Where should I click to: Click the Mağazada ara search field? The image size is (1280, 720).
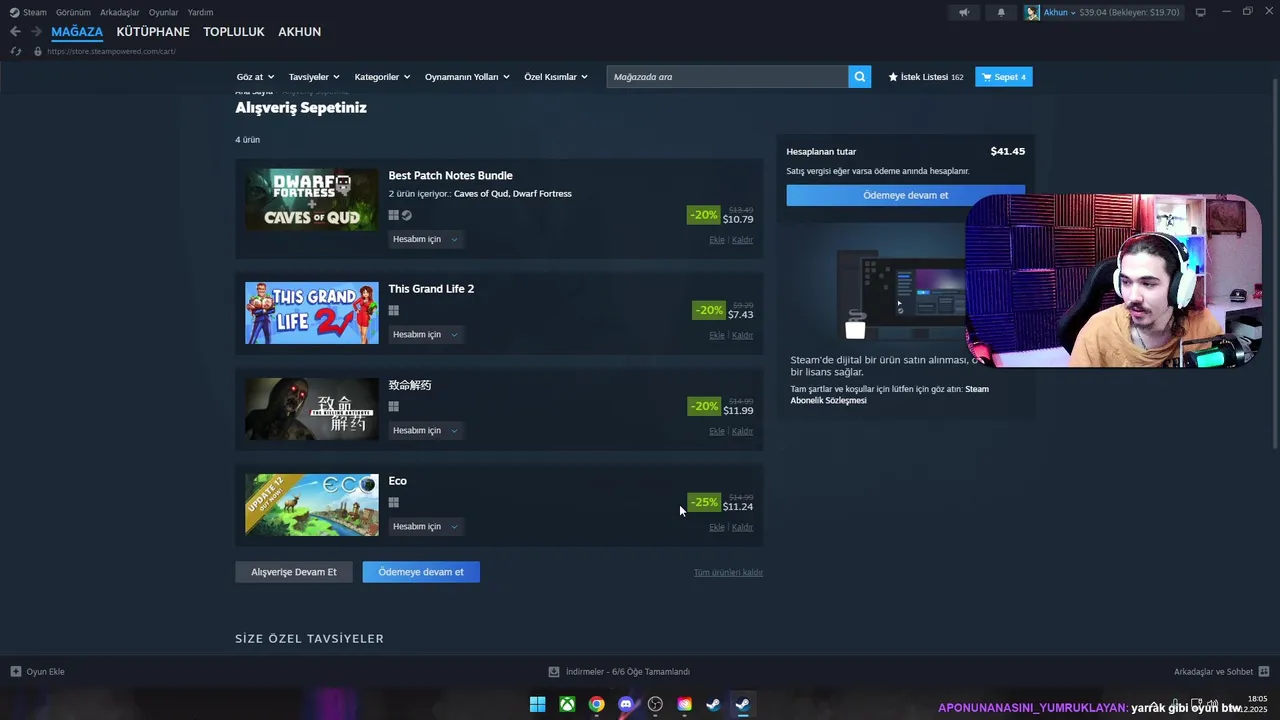(x=727, y=77)
